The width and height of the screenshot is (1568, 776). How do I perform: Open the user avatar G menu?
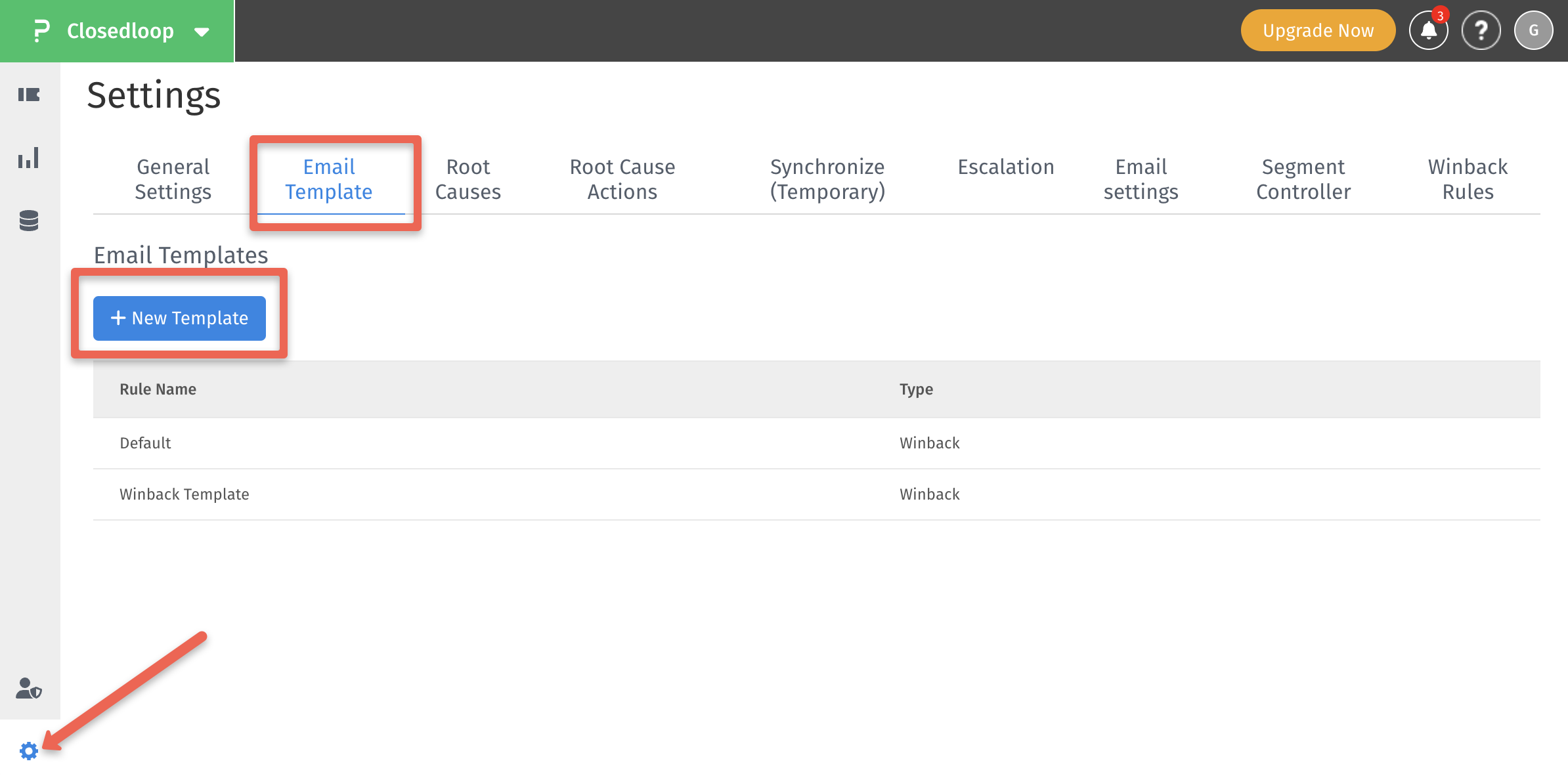click(x=1533, y=31)
